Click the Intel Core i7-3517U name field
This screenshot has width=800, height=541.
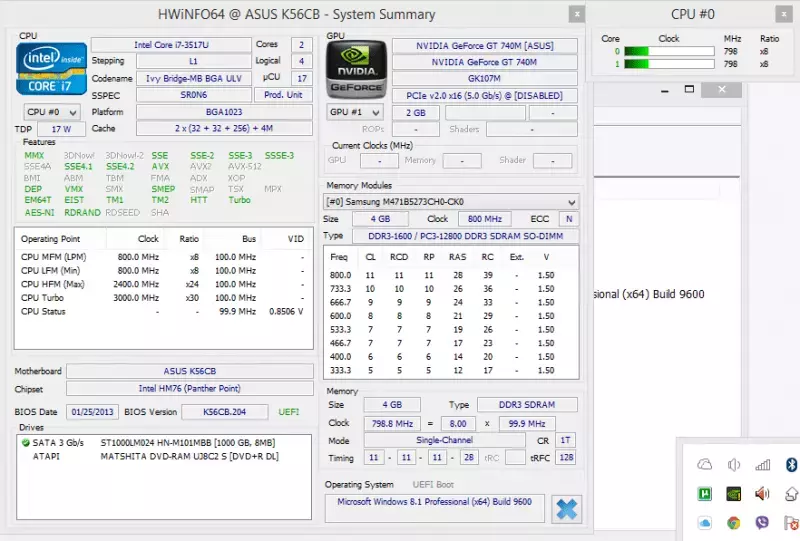(x=171, y=45)
